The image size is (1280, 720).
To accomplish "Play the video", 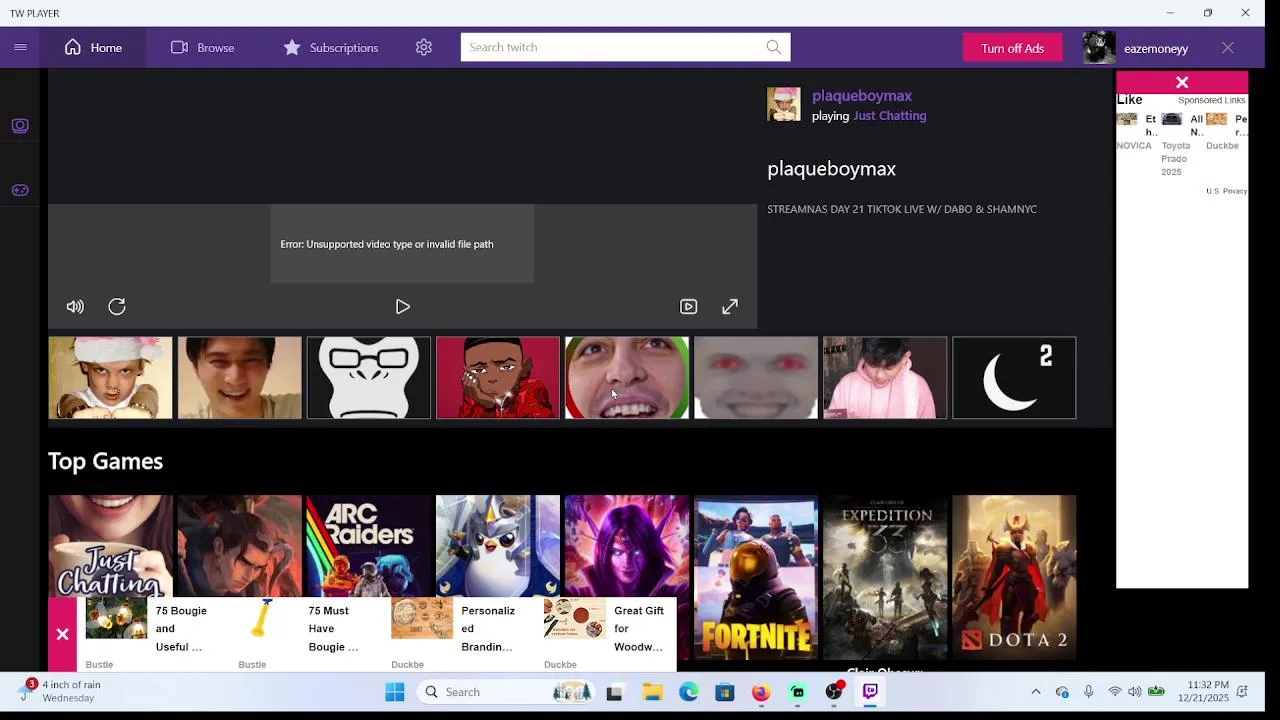I will pos(402,307).
